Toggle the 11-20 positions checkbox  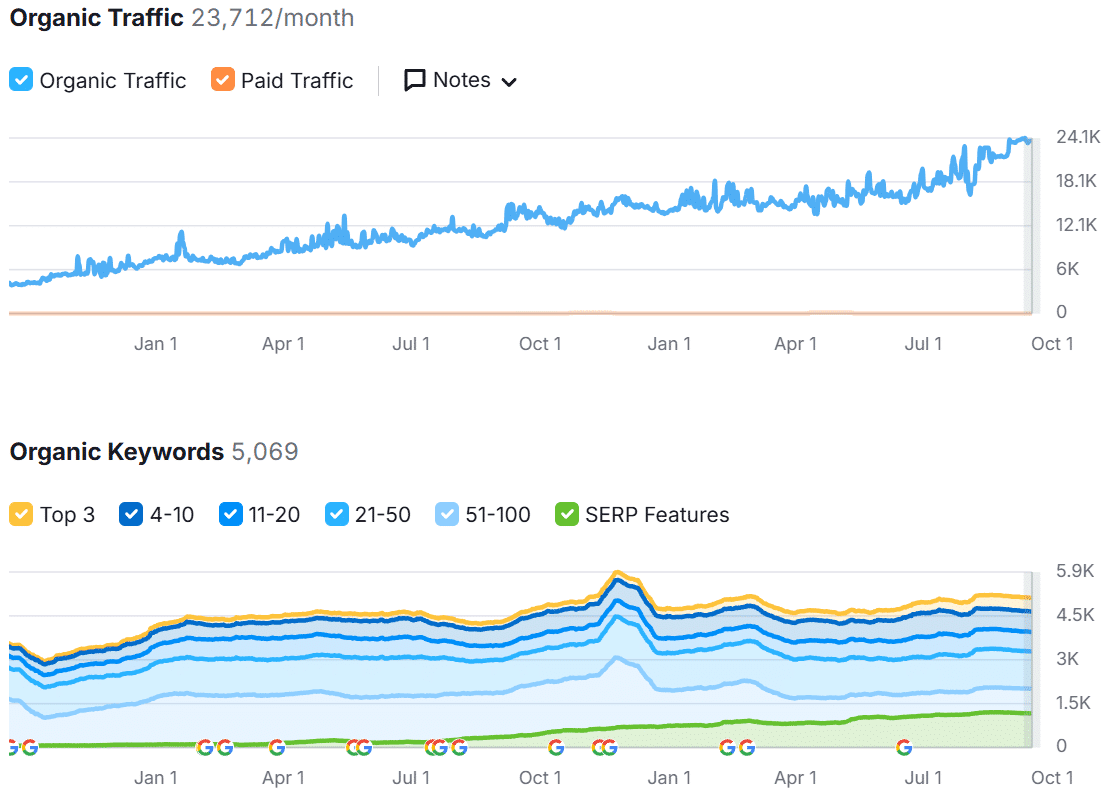click(x=231, y=515)
